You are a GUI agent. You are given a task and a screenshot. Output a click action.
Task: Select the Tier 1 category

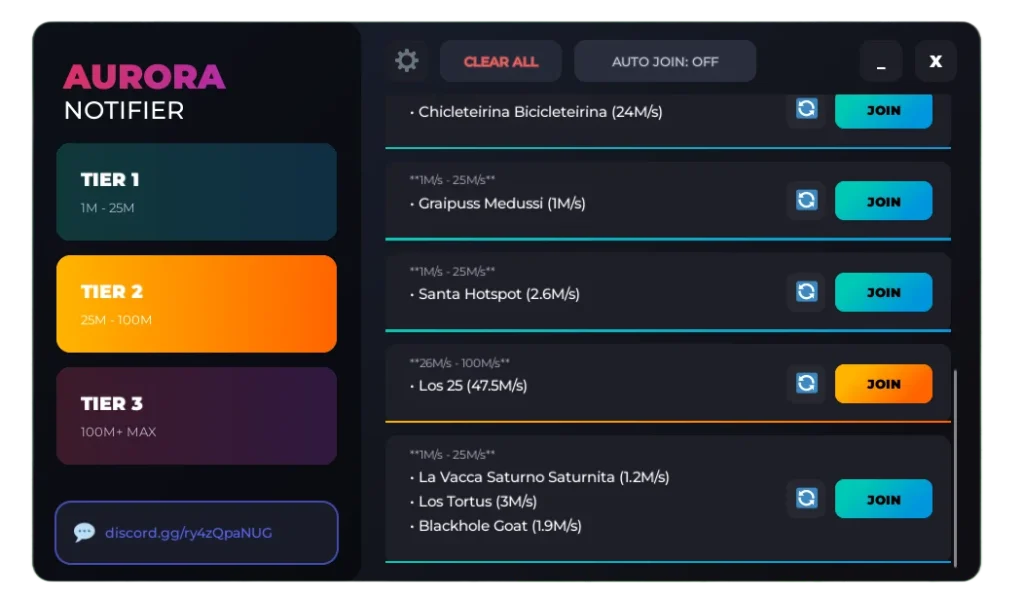(196, 191)
